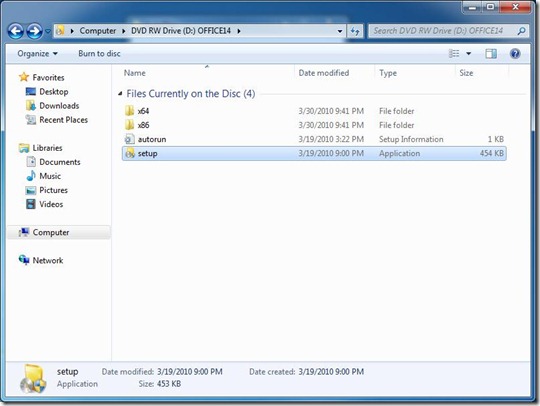Click the Pictures library icon
Viewport: 540px width, 406px height.
click(x=31, y=190)
